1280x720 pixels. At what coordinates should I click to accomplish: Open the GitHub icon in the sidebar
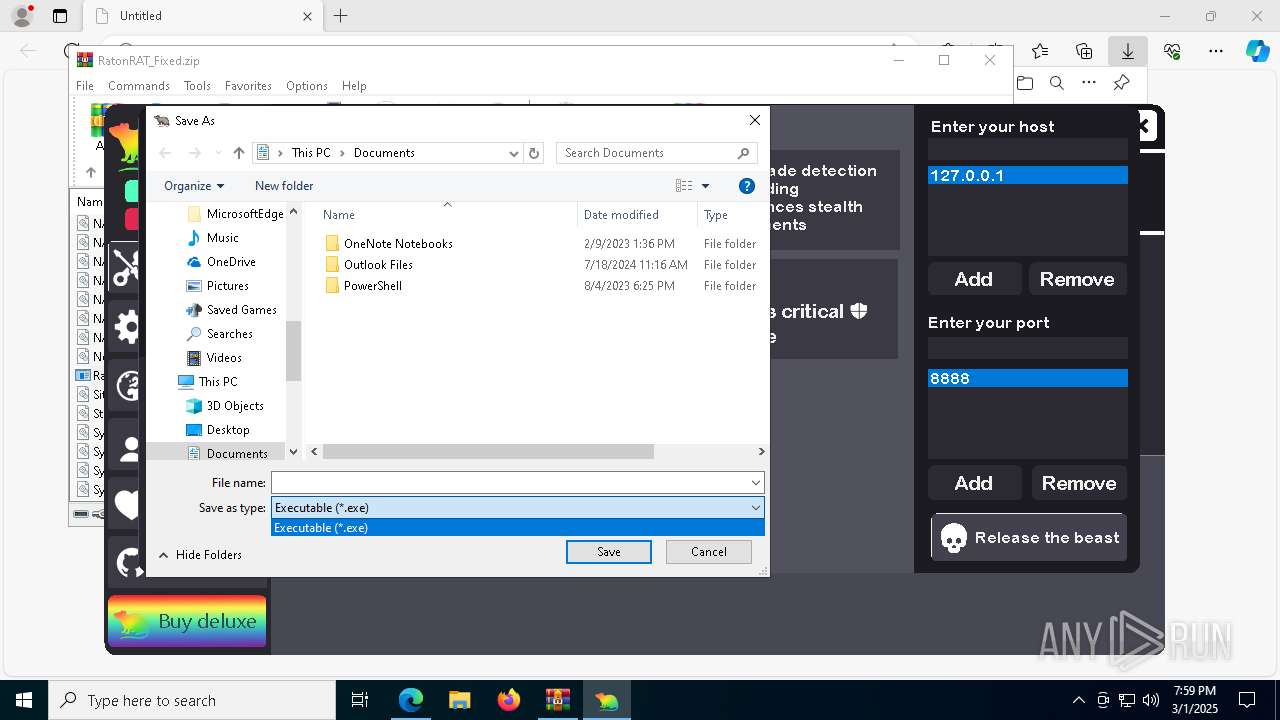click(129, 563)
